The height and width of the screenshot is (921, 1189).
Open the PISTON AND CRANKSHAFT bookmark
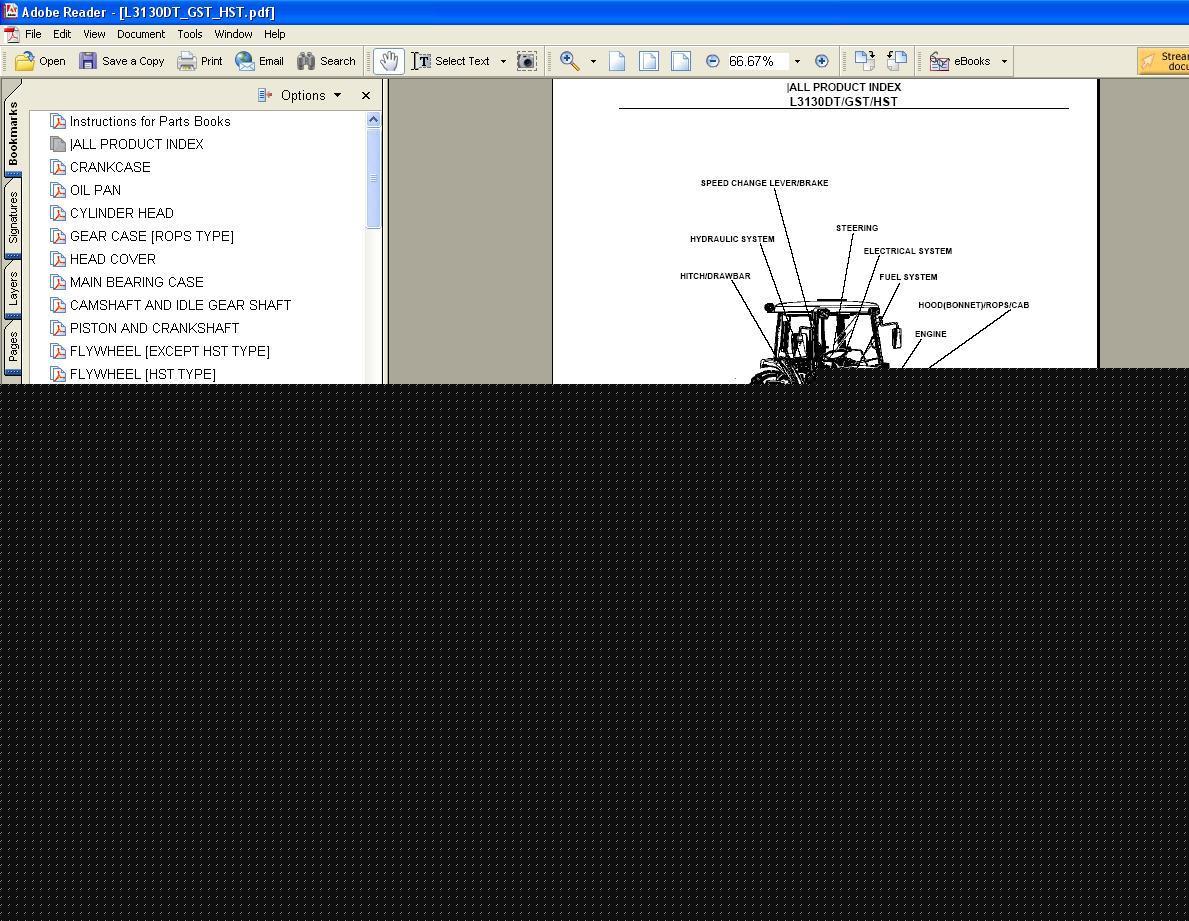(155, 328)
